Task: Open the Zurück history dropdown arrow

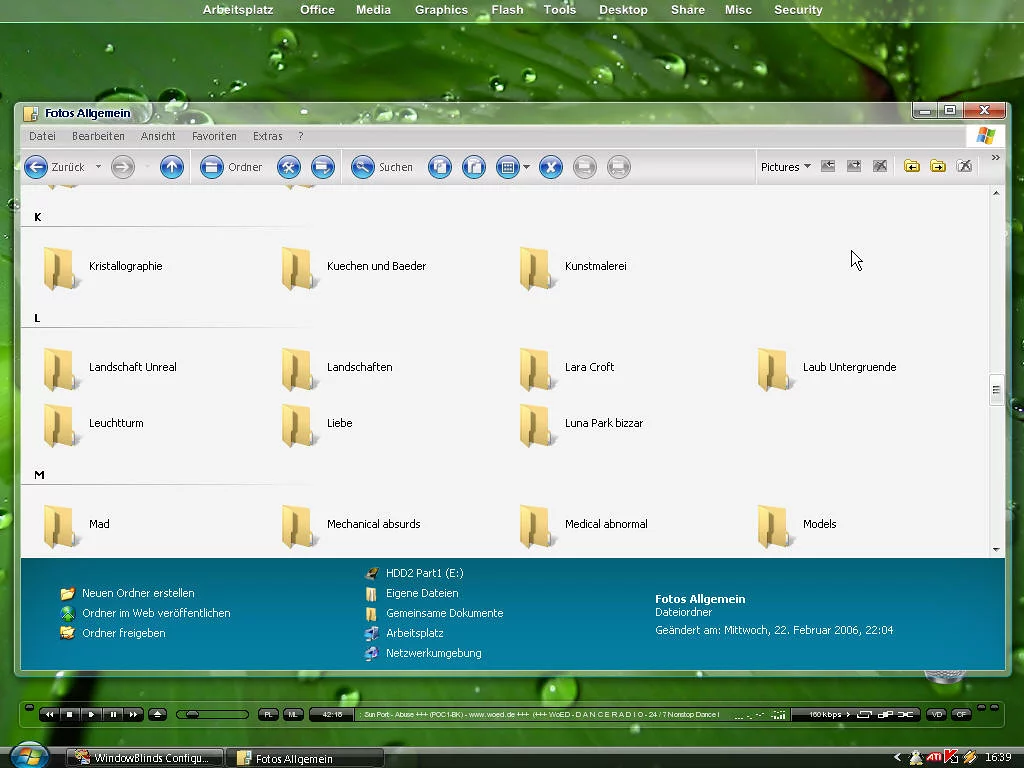Action: [x=98, y=167]
